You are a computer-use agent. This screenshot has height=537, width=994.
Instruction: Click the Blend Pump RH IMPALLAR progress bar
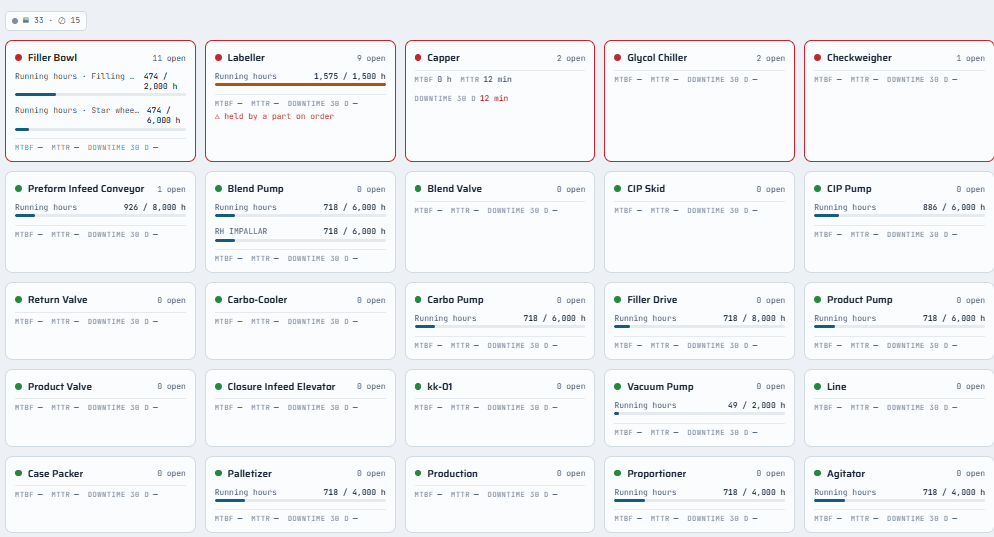(x=300, y=240)
